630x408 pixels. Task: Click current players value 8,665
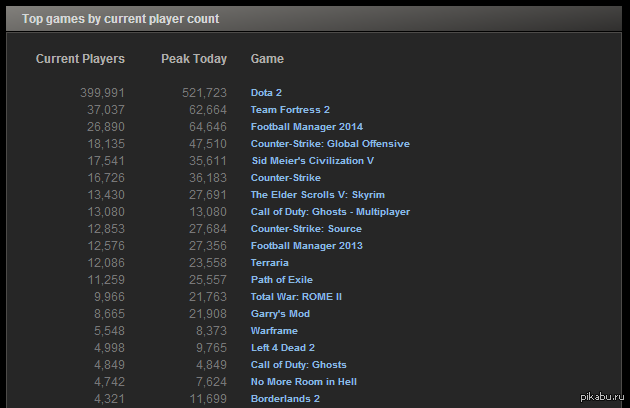(109, 314)
